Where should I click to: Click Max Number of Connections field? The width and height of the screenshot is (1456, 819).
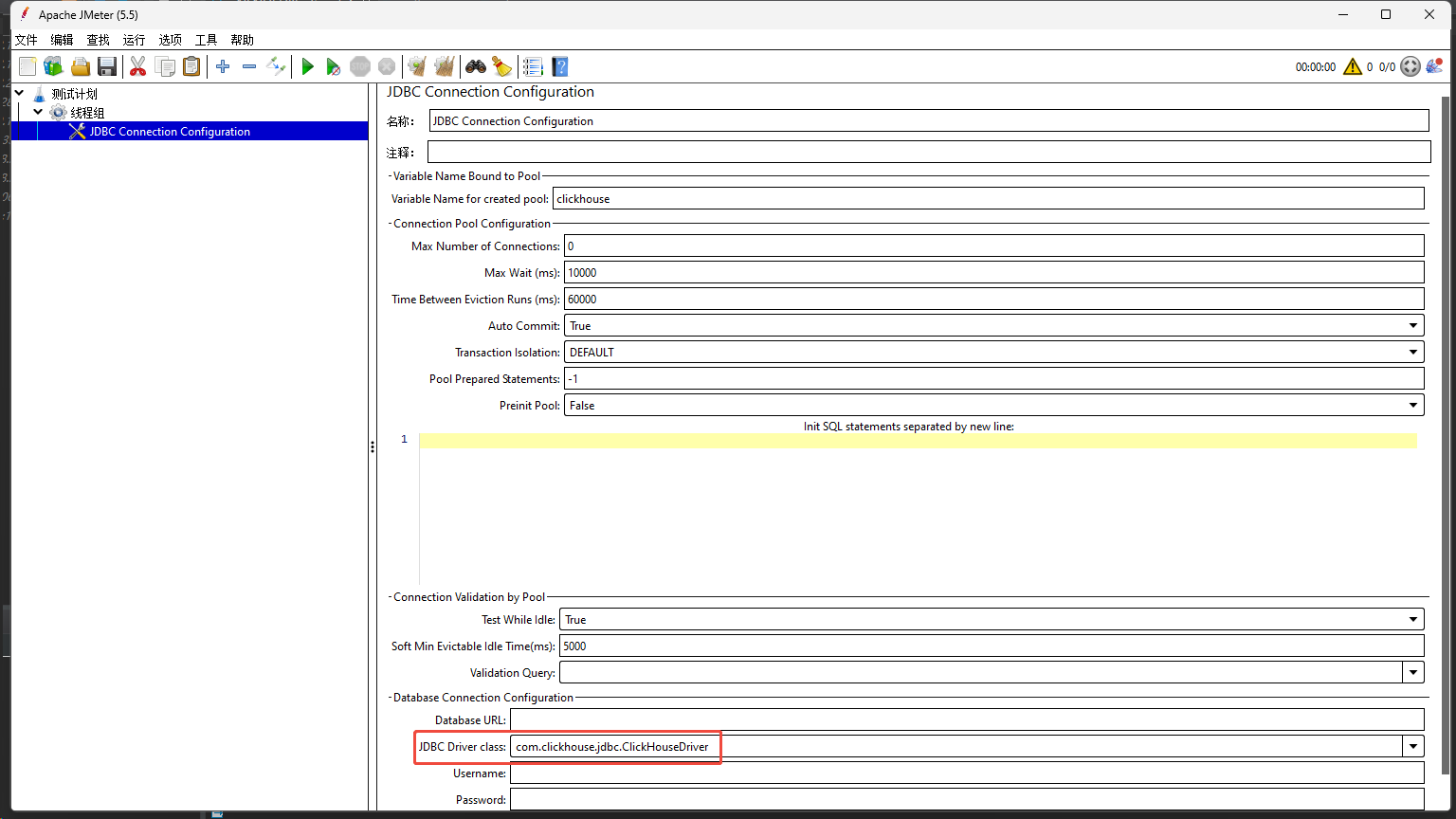click(x=994, y=246)
